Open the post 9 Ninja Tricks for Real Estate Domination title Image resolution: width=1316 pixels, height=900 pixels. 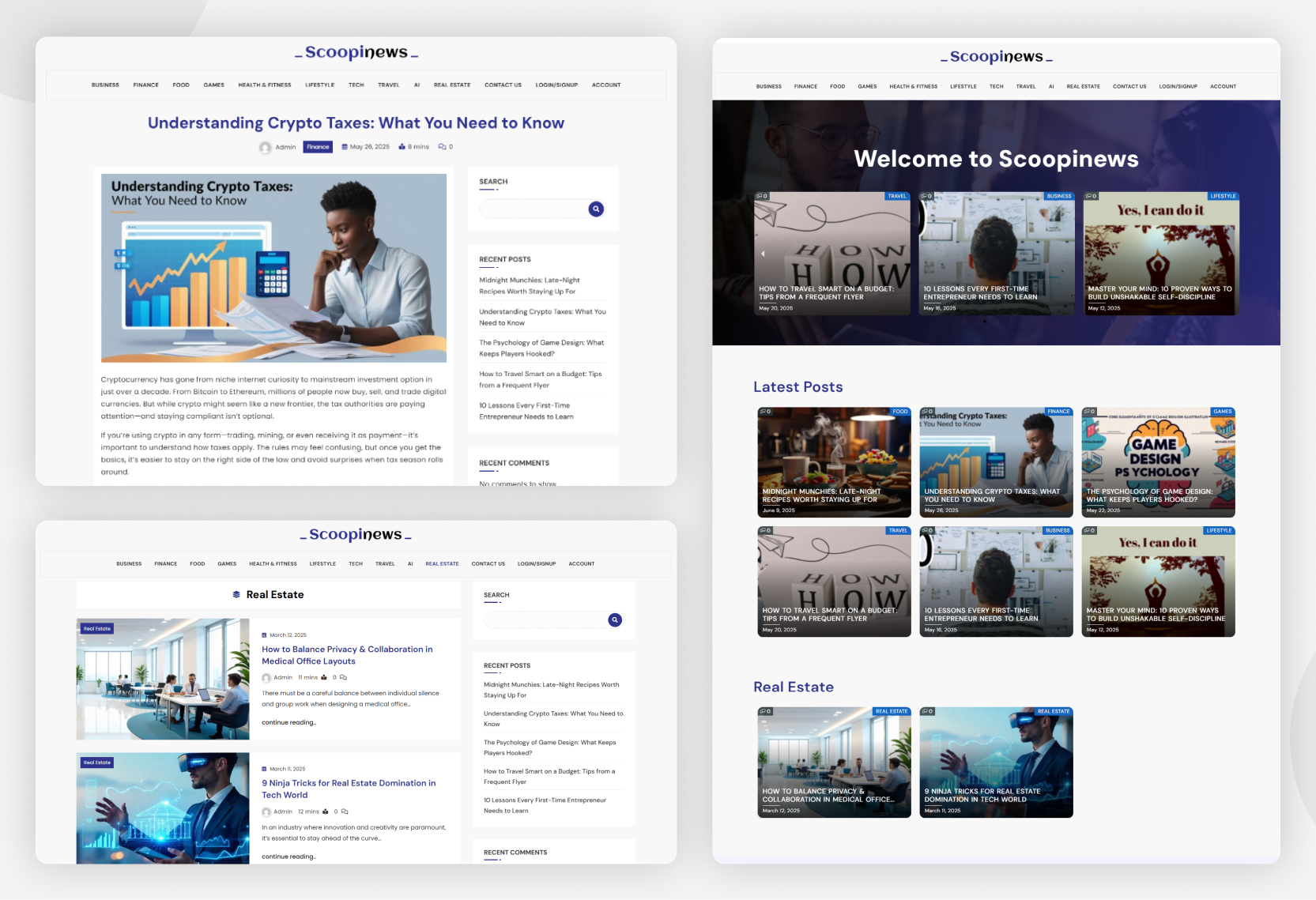(349, 789)
